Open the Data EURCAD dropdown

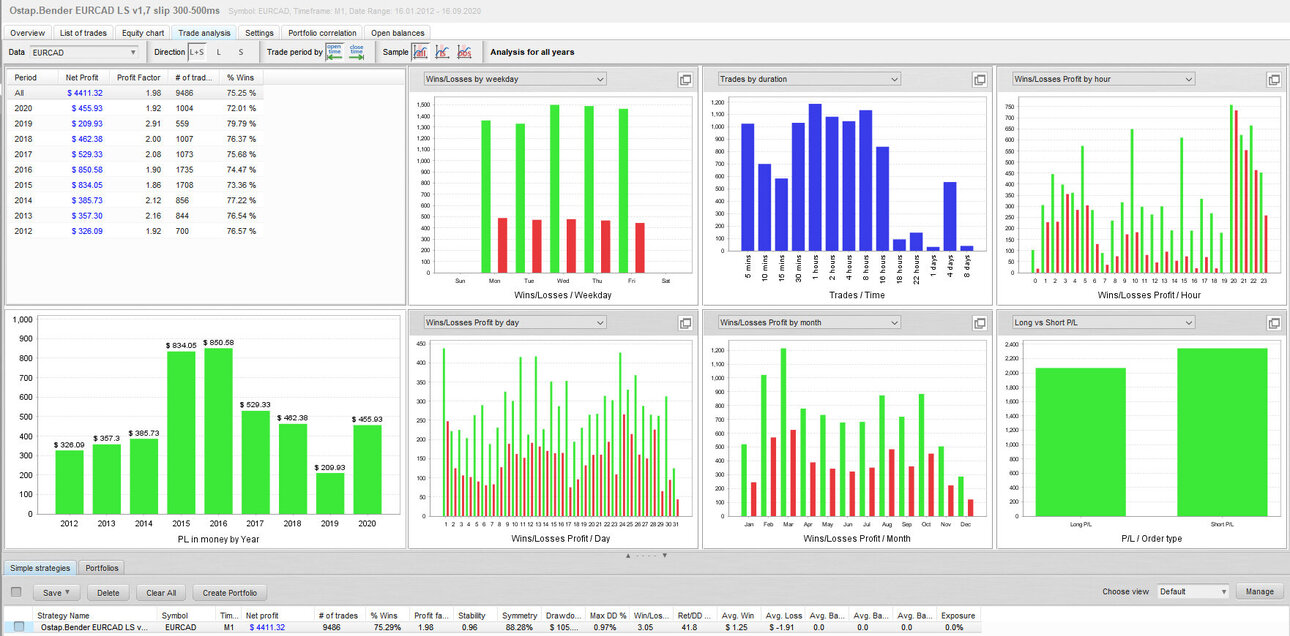coord(84,52)
